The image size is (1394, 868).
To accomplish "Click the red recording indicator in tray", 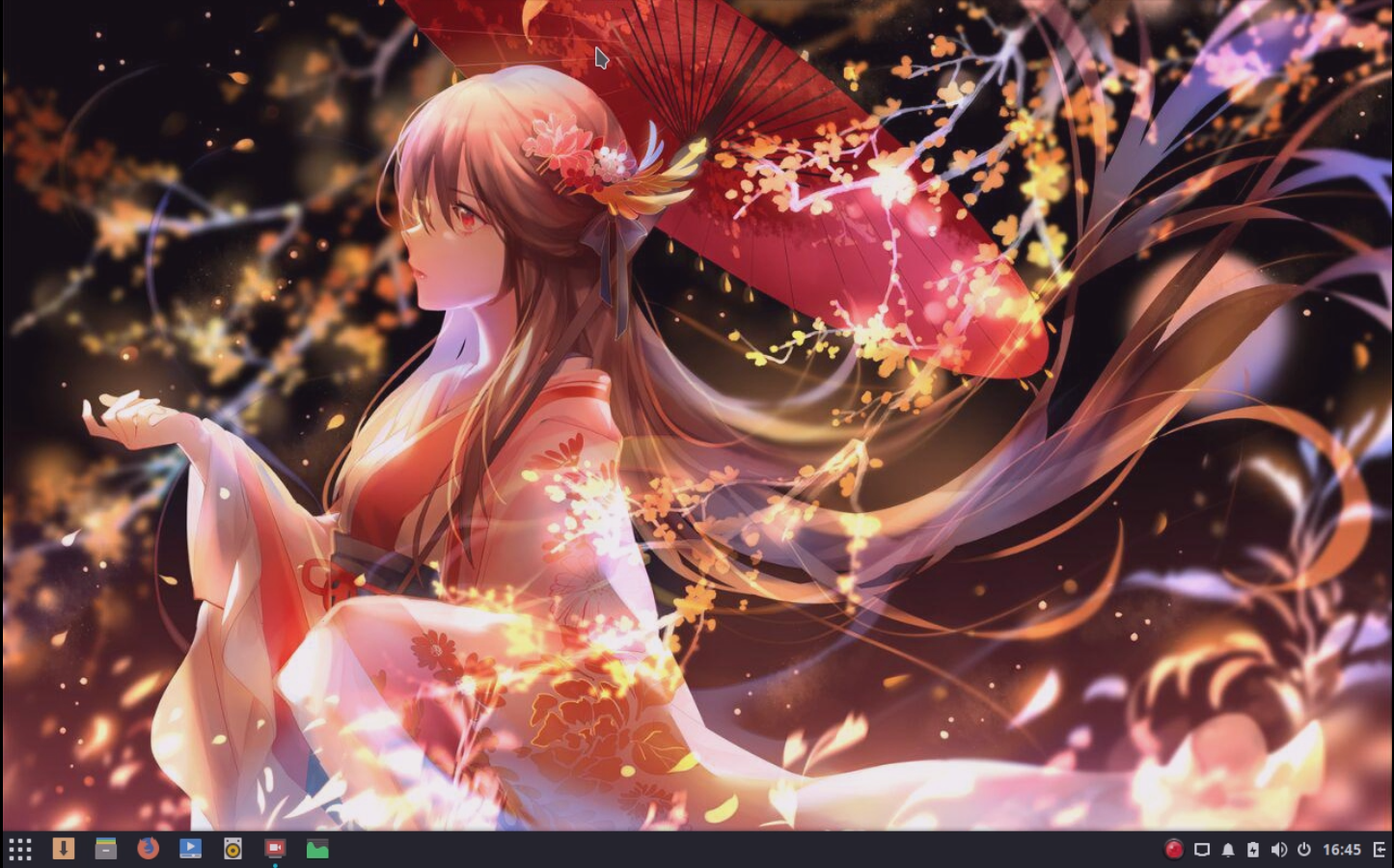I will click(x=1174, y=850).
